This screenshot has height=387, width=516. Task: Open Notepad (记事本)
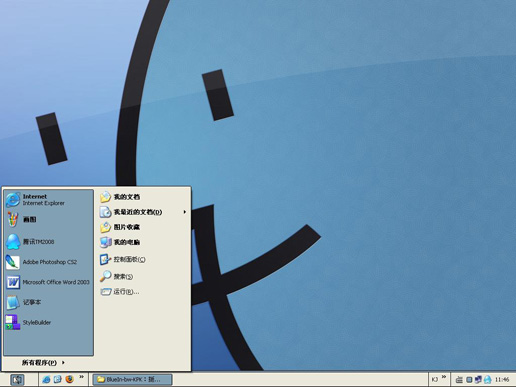pos(49,302)
